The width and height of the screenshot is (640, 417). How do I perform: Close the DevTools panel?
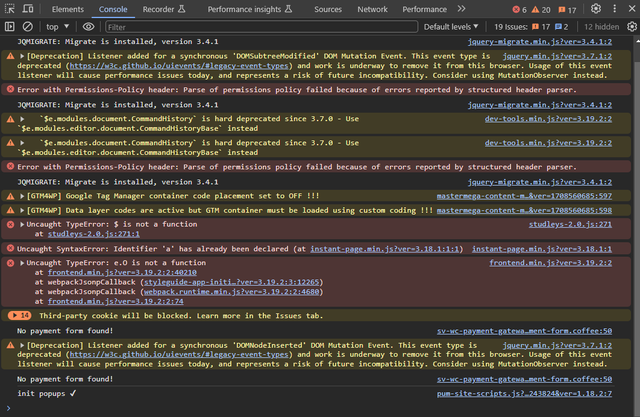(x=632, y=9)
